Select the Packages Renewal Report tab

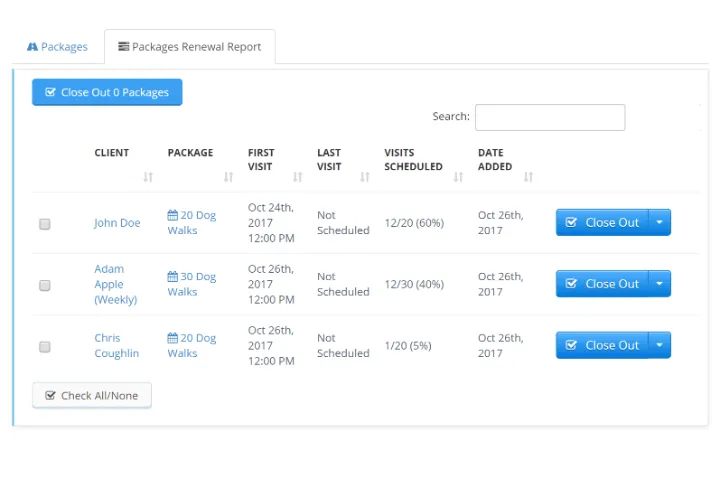(190, 47)
